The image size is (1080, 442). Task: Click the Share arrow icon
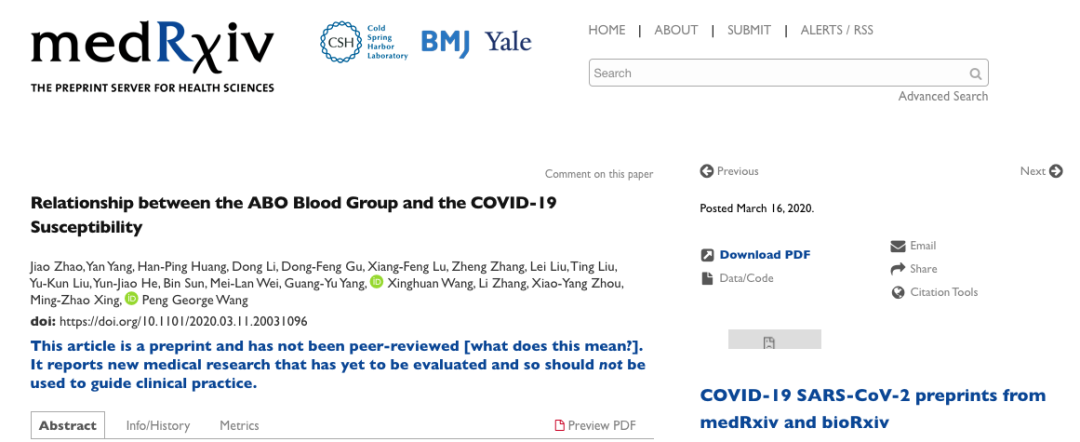coord(897,269)
